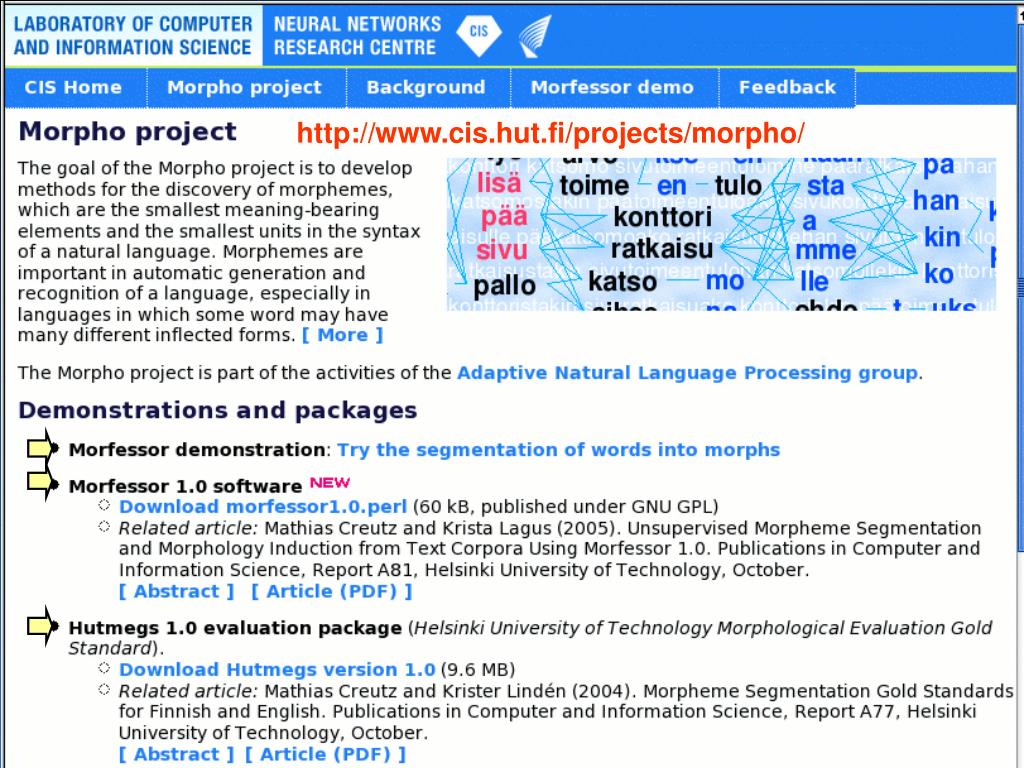
Task: Click the Hutmegs 1.0 evaluation package label
Action: point(235,628)
